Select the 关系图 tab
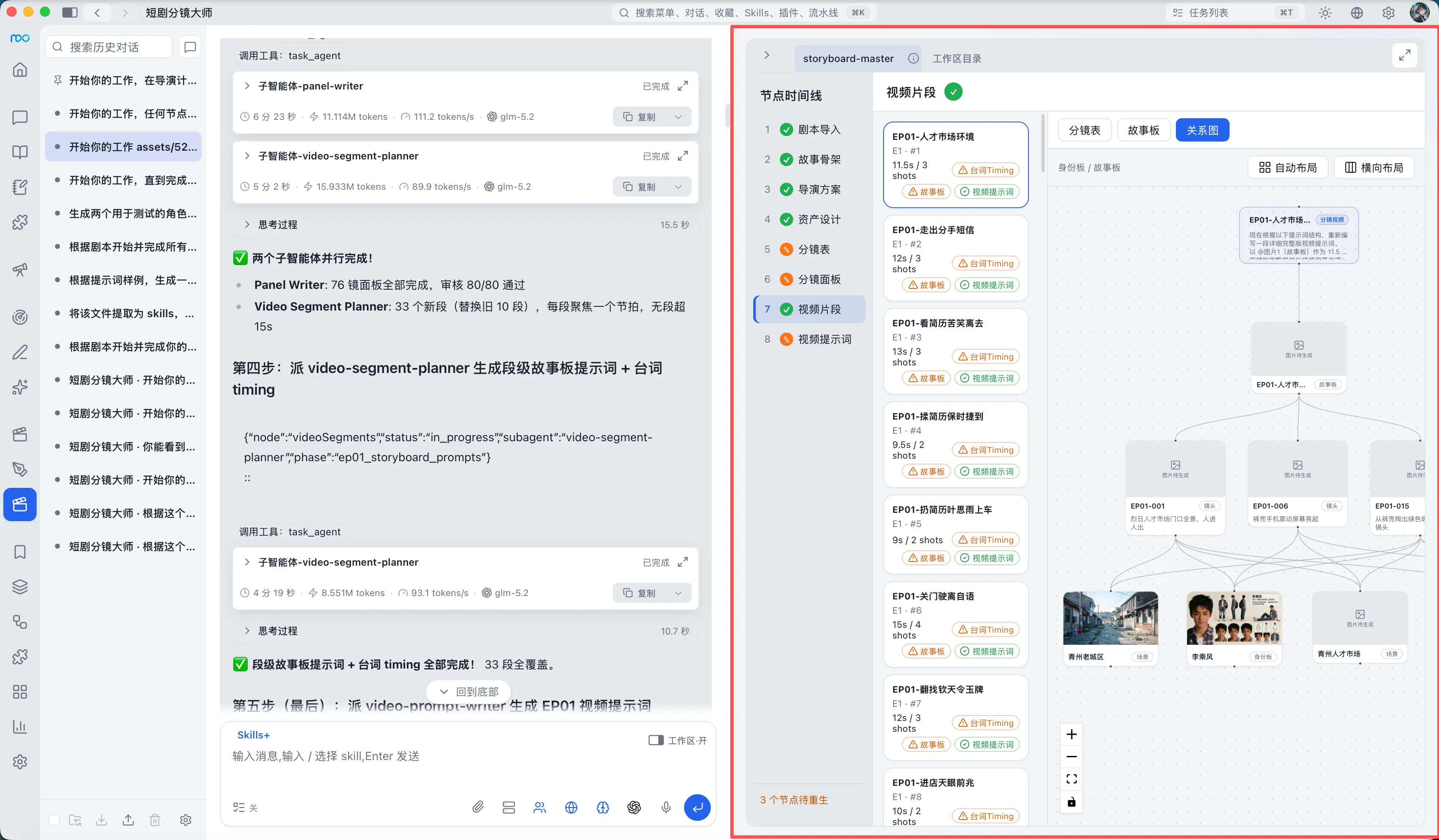 coord(1202,130)
